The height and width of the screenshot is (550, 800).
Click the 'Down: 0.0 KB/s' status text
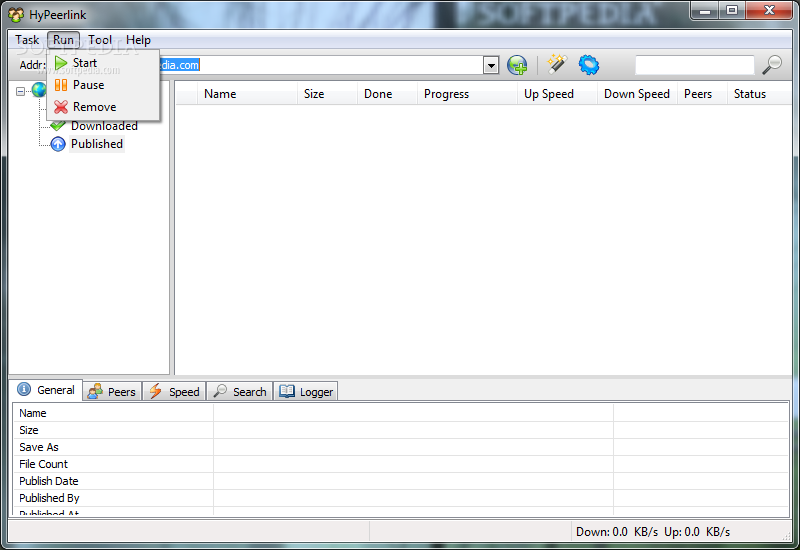(x=617, y=532)
